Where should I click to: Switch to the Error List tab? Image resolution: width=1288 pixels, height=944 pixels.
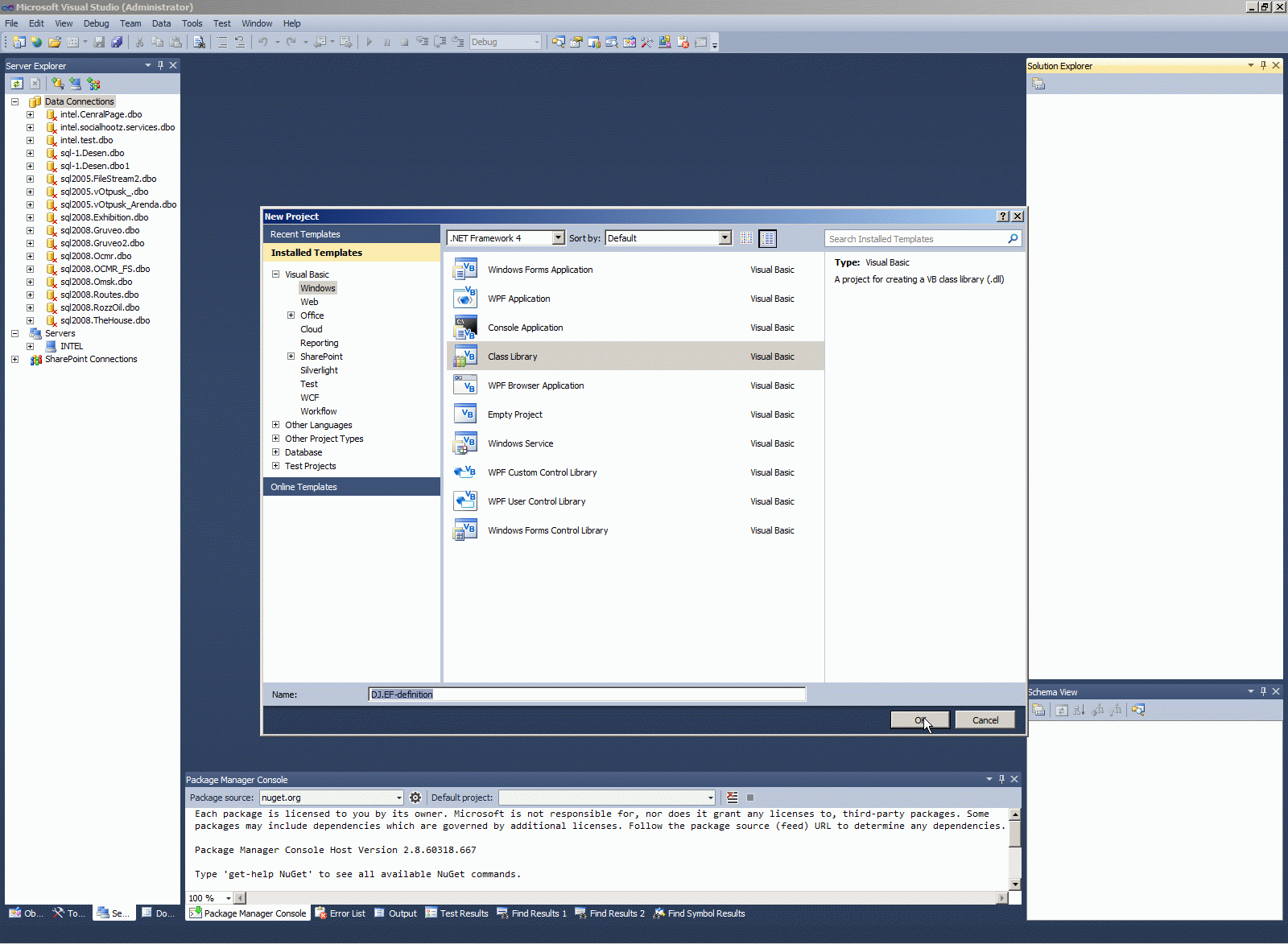(340, 913)
